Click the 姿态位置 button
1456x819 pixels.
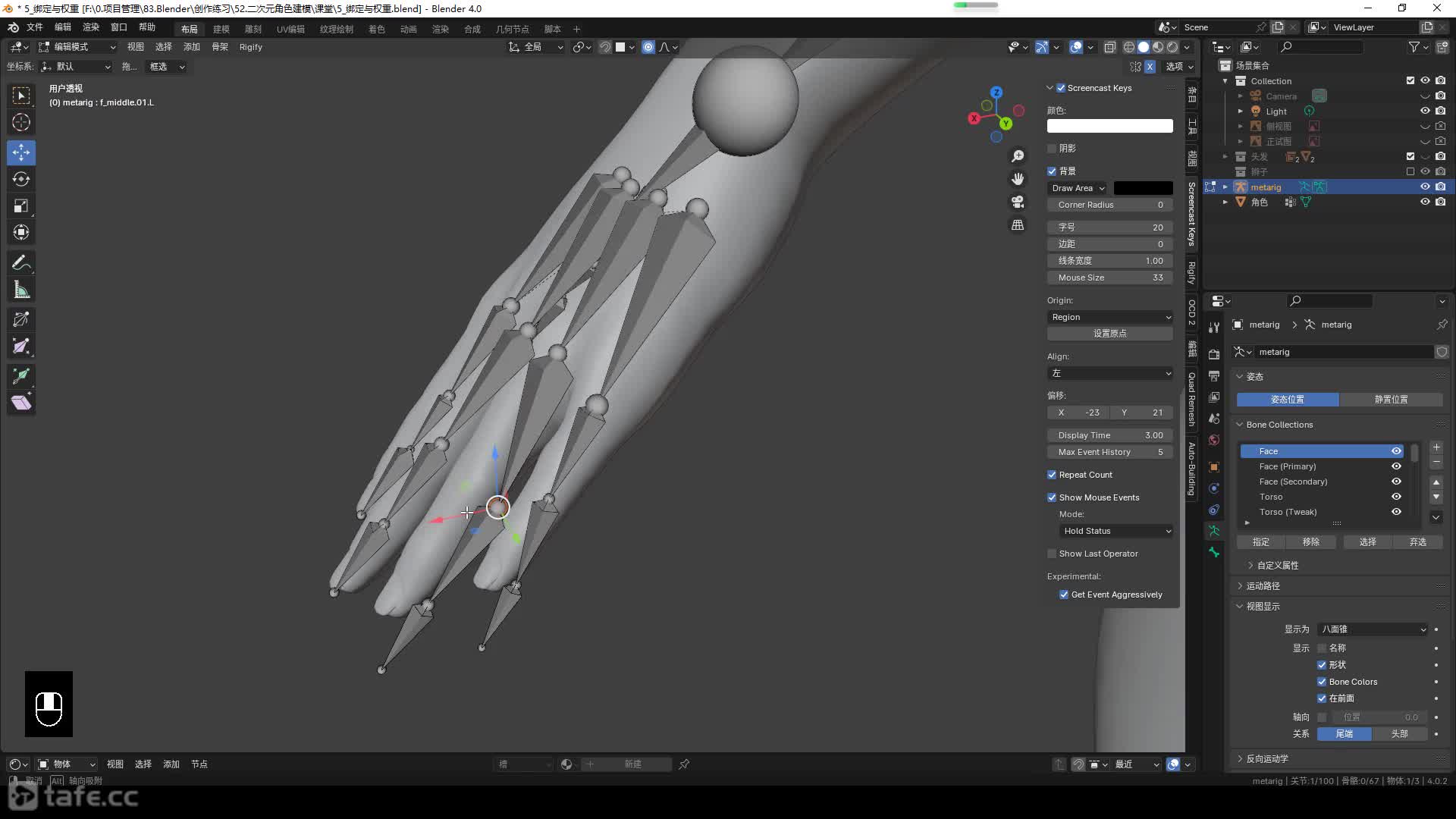tap(1288, 400)
